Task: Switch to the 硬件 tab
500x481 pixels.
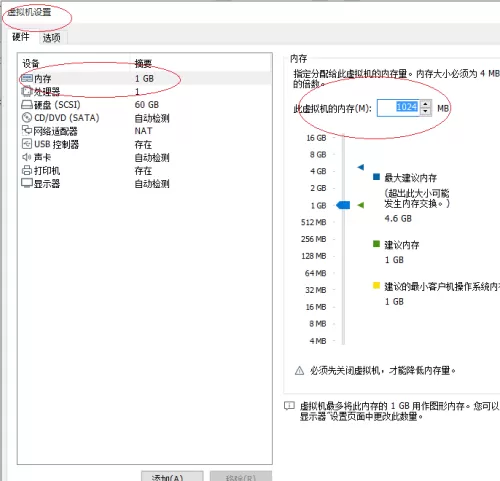Action: click(21, 37)
